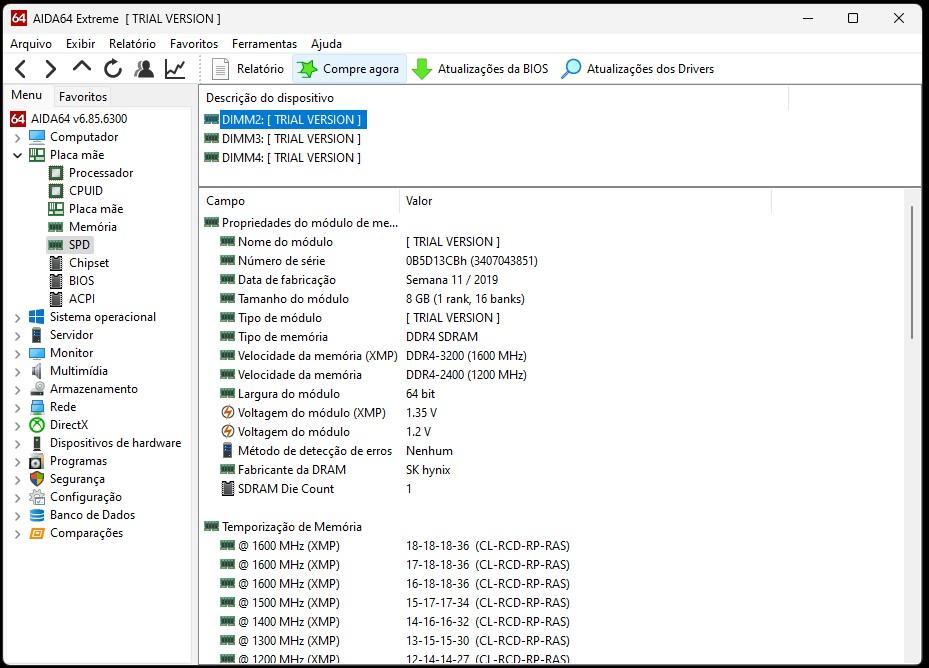Expand the DirectX tree node
929x668 pixels.
coord(17,426)
